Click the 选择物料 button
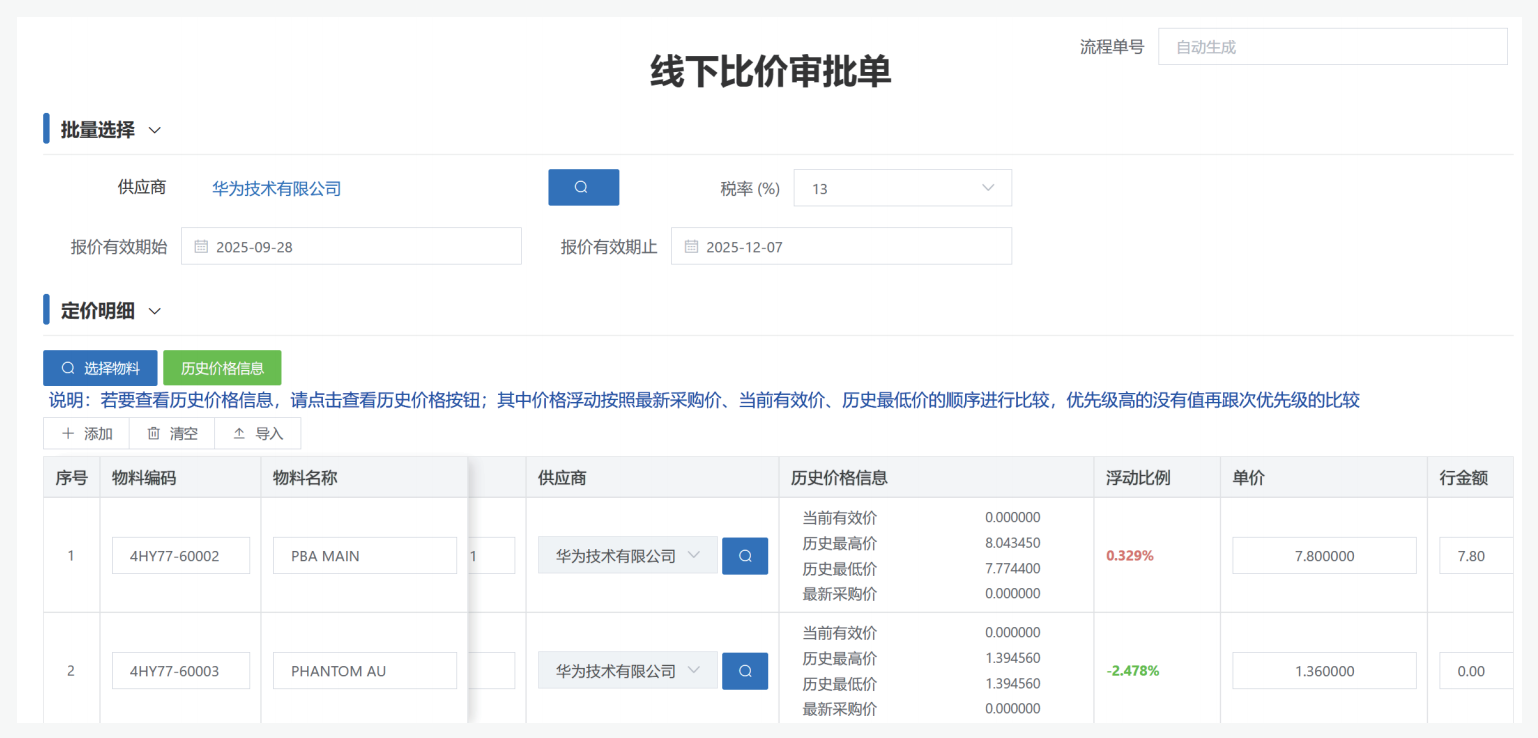This screenshot has height=738, width=1538. pos(100,368)
